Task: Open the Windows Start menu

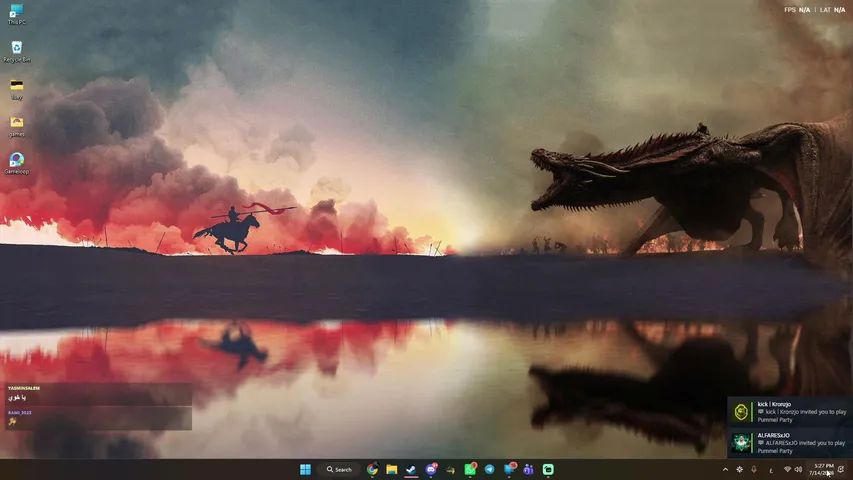Action: pyautogui.click(x=305, y=469)
